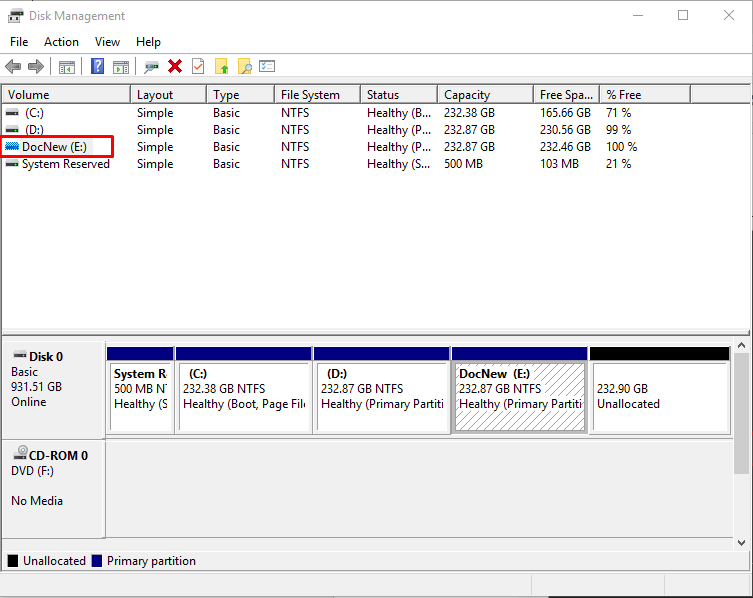Click the Disk Management title bar icon
The width and height of the screenshot is (753, 598).
pyautogui.click(x=15, y=16)
